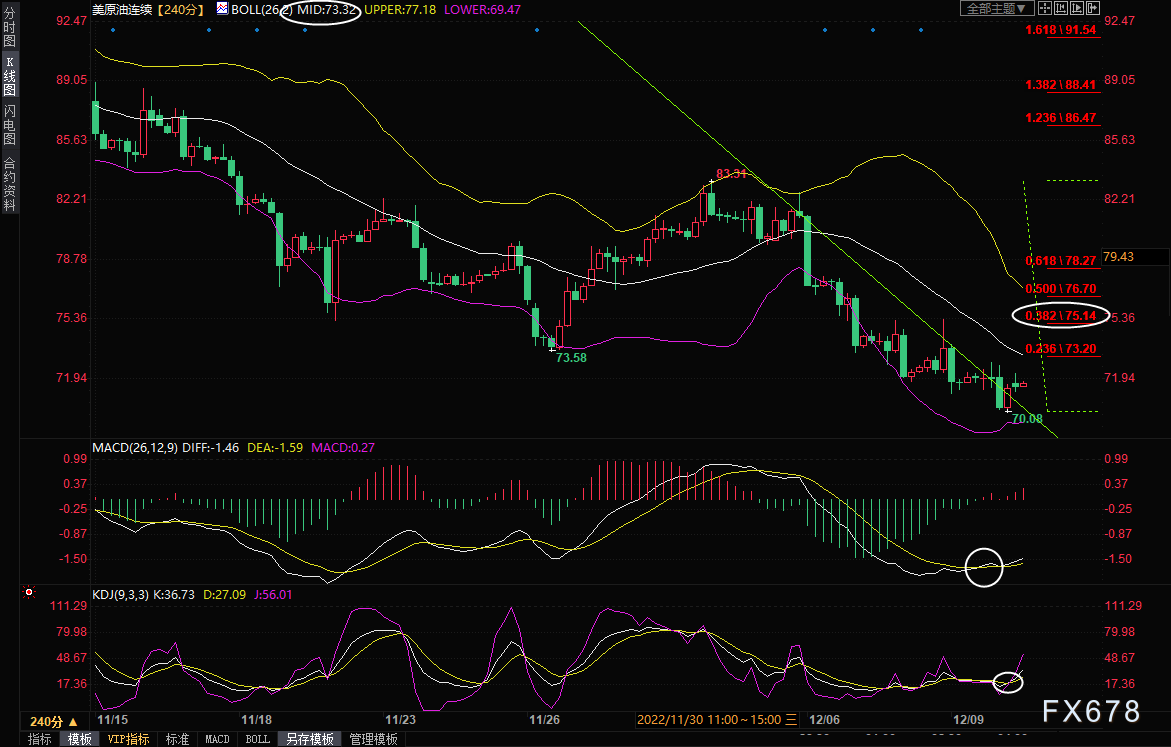The height and width of the screenshot is (747, 1171).
Task: Click the LOWER:69.47 band value
Action: (x=482, y=10)
